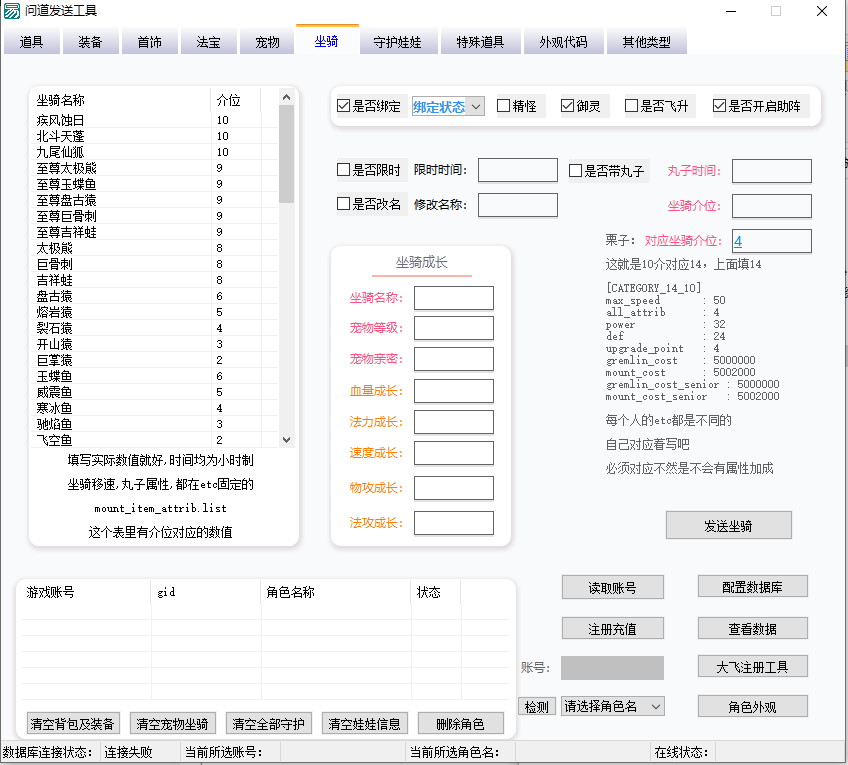Expand the 请选择角色名 dropdown
848x765 pixels.
click(x=612, y=706)
